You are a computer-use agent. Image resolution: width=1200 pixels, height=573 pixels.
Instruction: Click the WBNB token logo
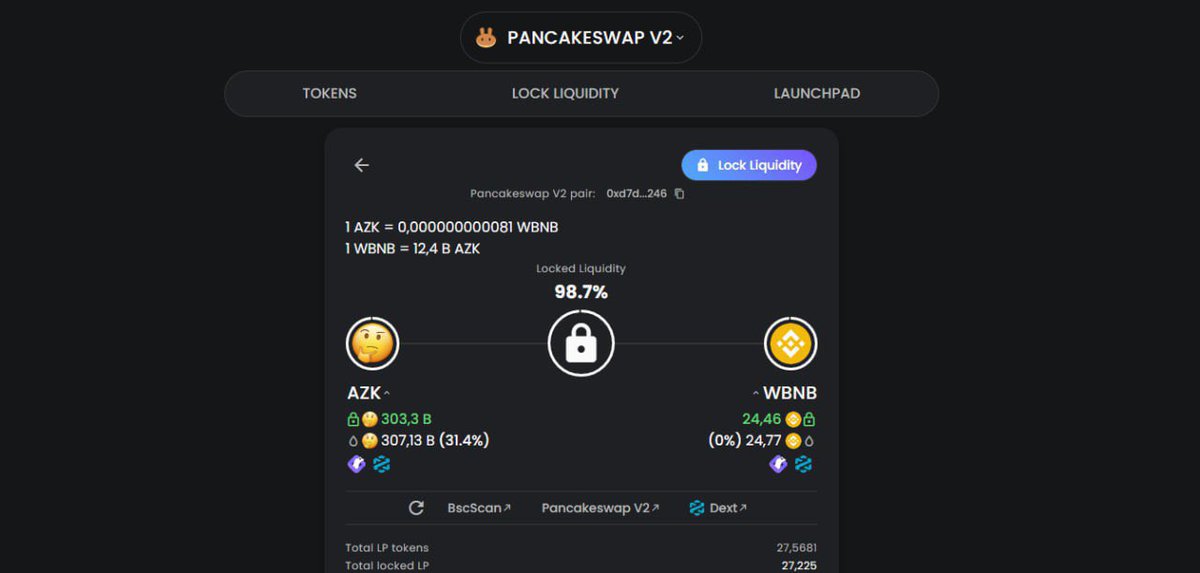791,344
